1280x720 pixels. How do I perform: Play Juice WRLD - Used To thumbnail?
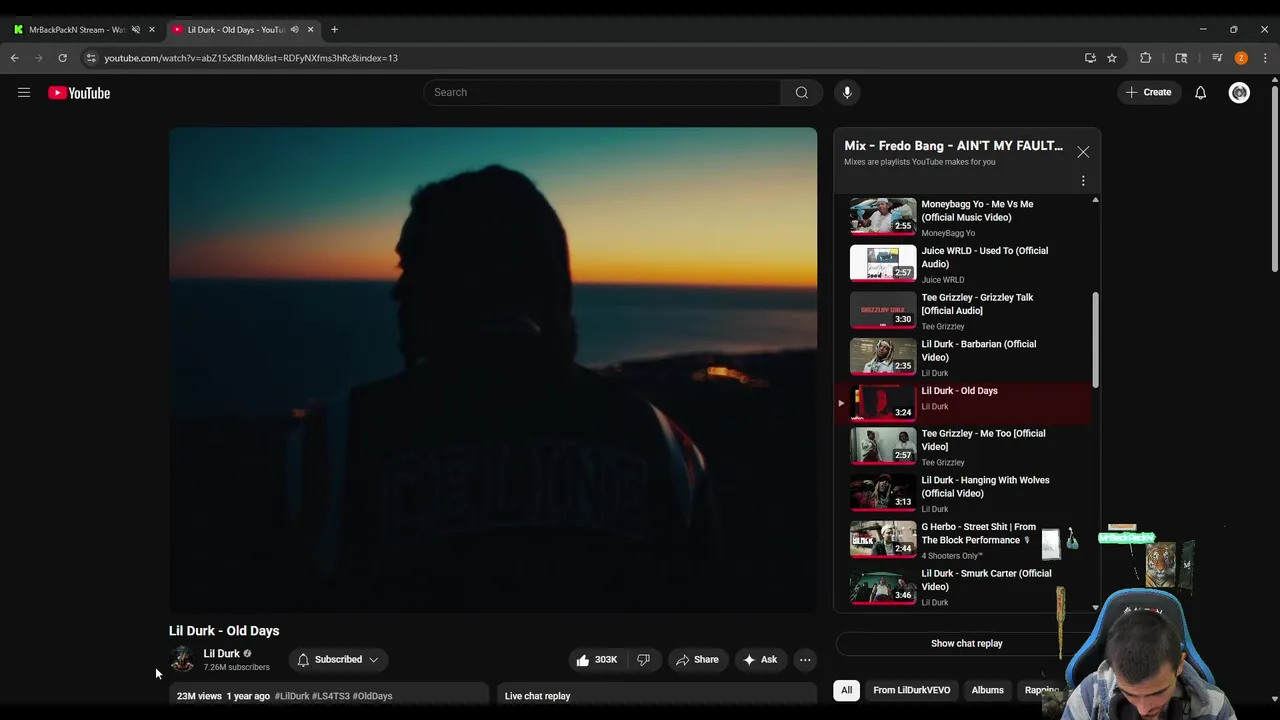click(x=883, y=263)
